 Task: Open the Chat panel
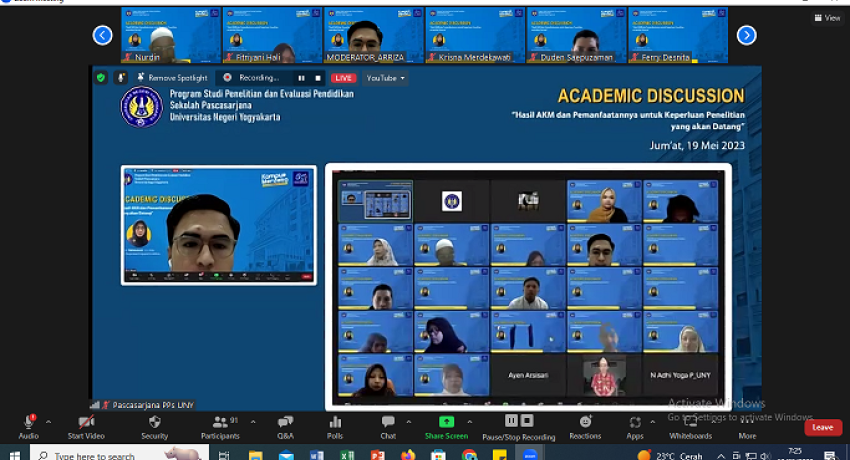click(388, 427)
